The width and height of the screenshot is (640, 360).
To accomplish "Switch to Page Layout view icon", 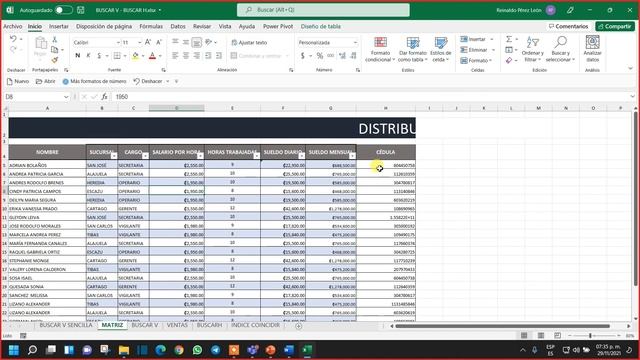I will [x=541, y=336].
